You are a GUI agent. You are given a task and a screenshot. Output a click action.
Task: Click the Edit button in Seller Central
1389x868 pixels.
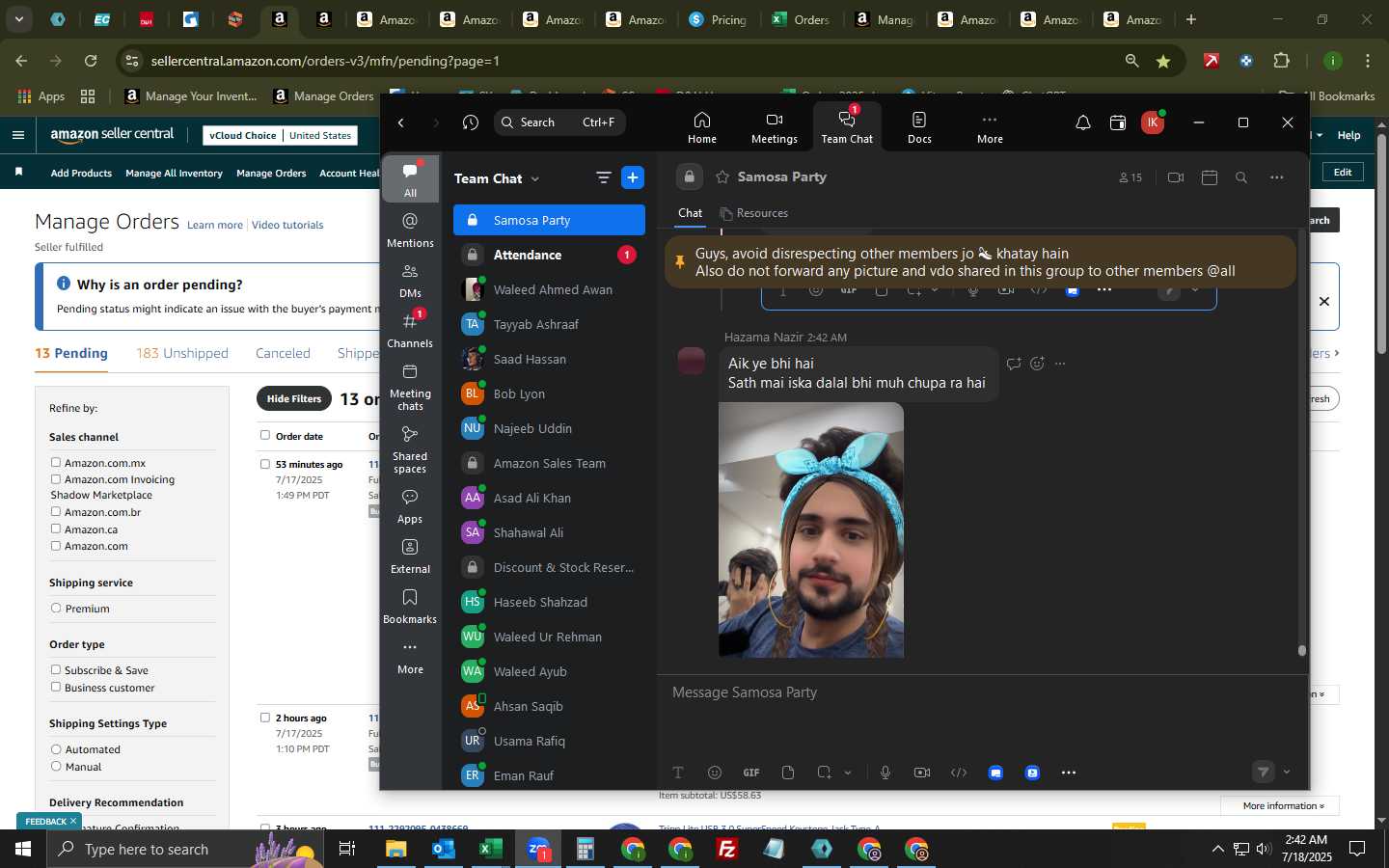[1343, 172]
